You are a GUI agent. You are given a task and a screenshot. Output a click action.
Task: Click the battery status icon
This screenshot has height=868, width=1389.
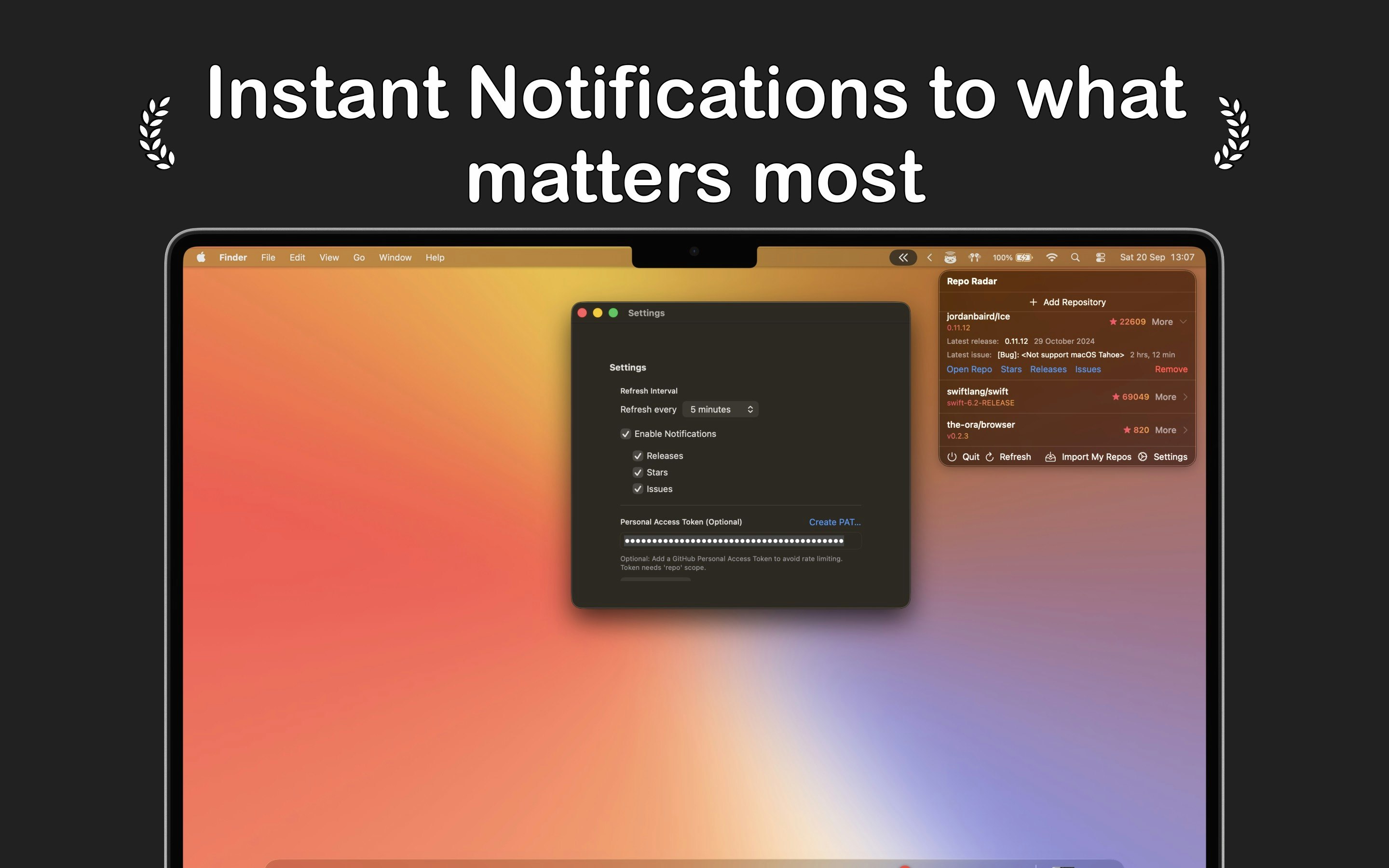[1024, 257]
